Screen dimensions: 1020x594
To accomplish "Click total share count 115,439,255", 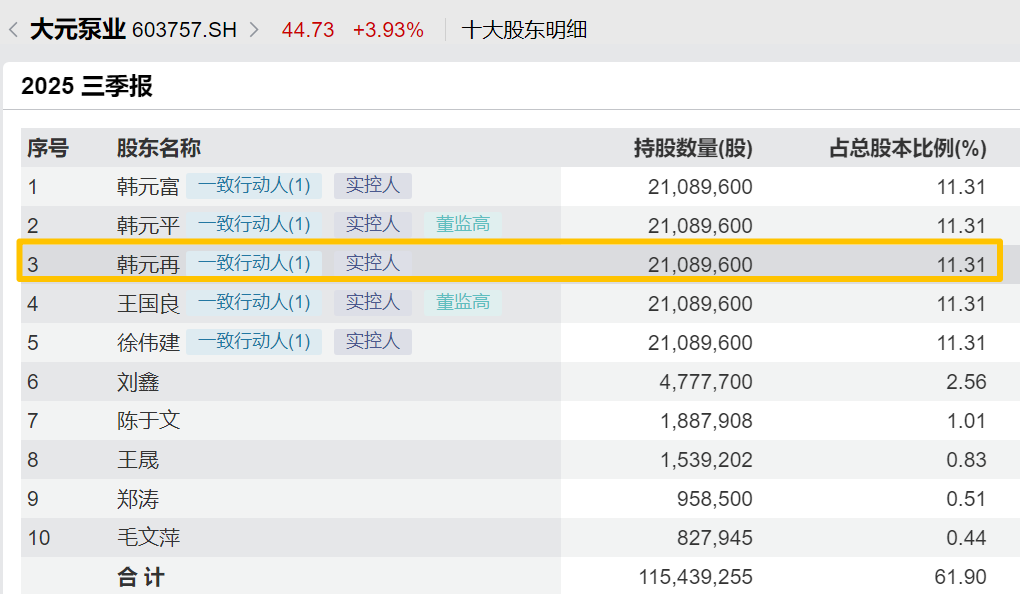I will (695, 577).
